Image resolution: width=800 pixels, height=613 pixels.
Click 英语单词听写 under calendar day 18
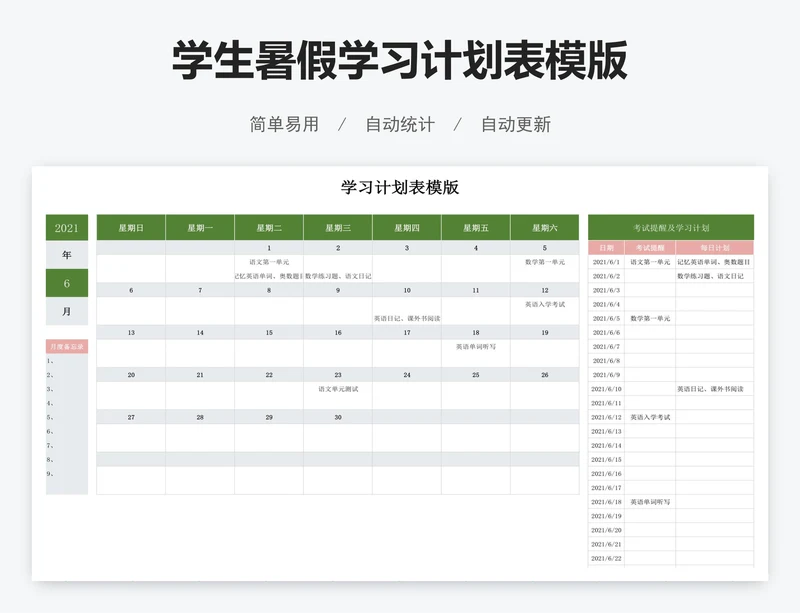pos(476,347)
